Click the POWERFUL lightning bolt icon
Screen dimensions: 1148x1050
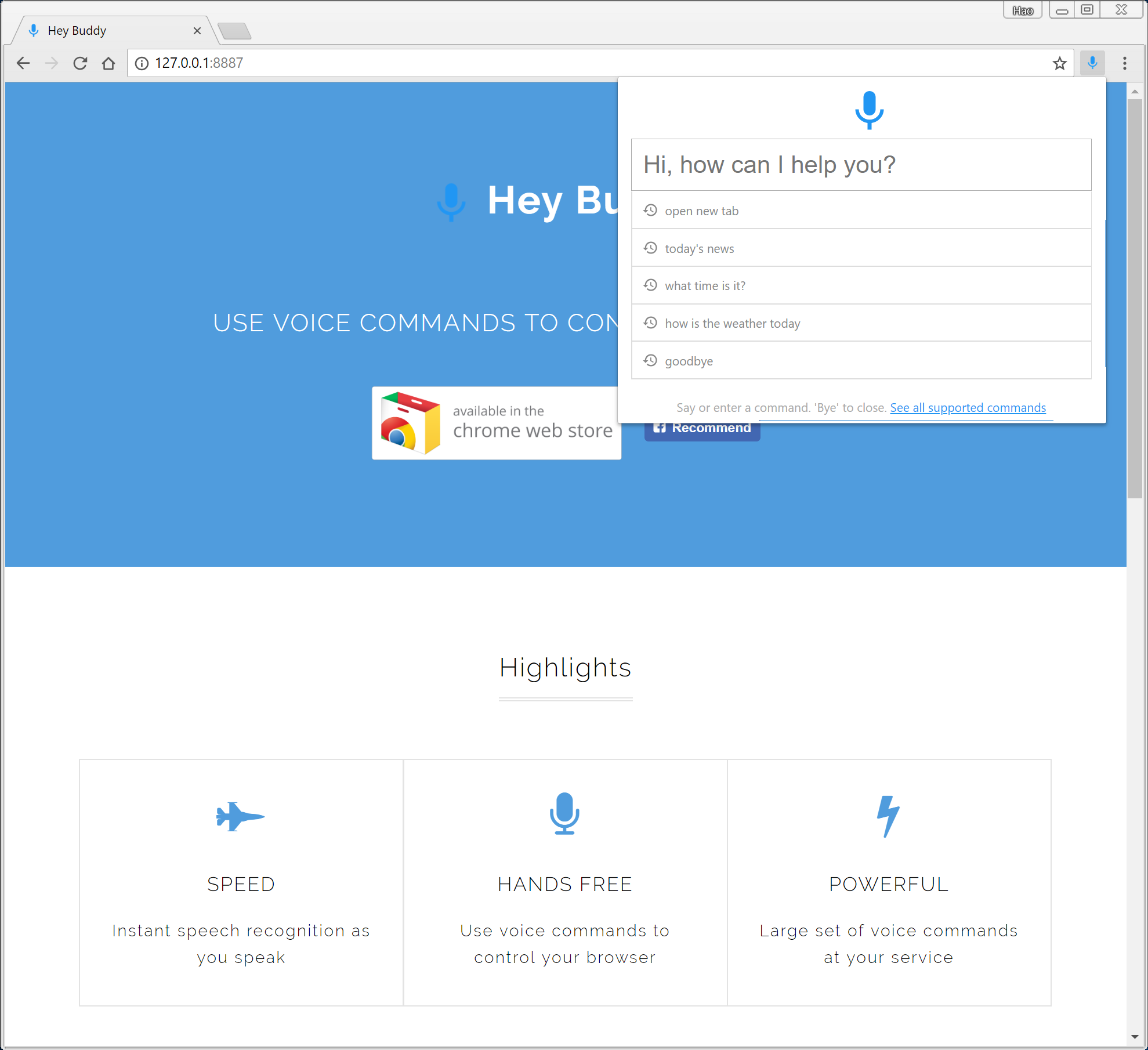coord(888,817)
